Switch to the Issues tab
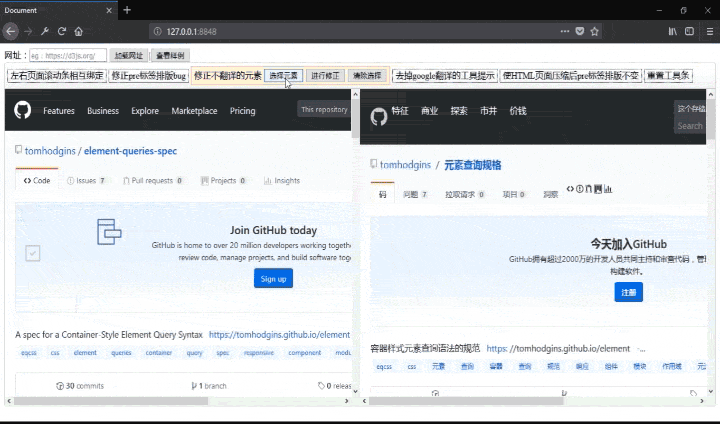720x424 pixels. tap(86, 181)
